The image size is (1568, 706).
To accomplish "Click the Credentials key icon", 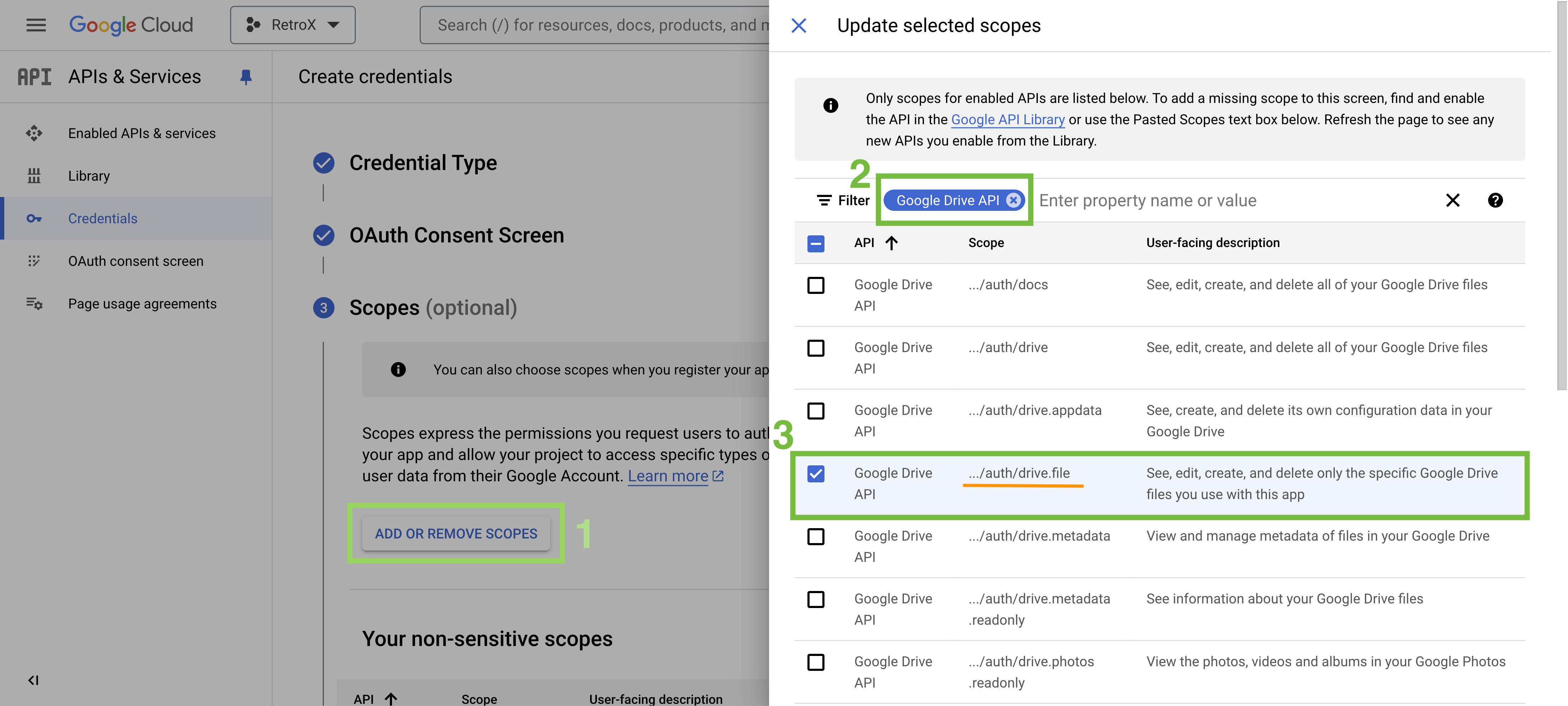I will pyautogui.click(x=34, y=219).
